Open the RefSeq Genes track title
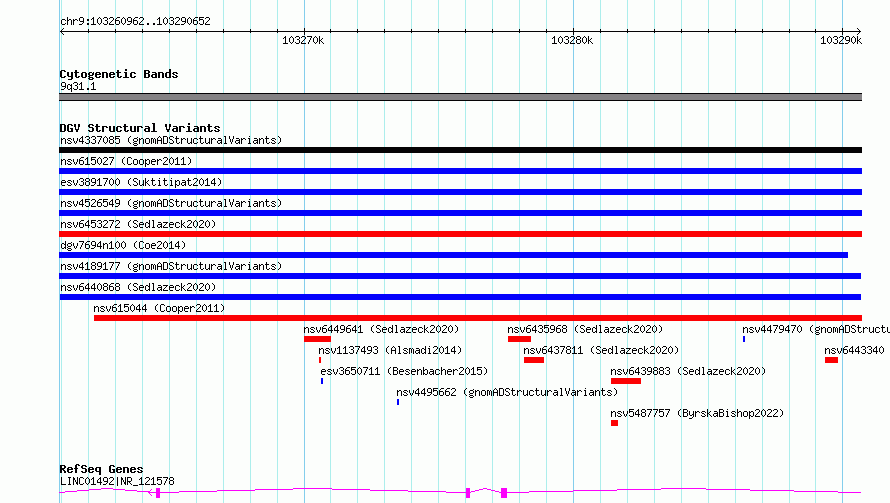Screen dimensions: 890x503 pyautogui.click(x=101, y=469)
